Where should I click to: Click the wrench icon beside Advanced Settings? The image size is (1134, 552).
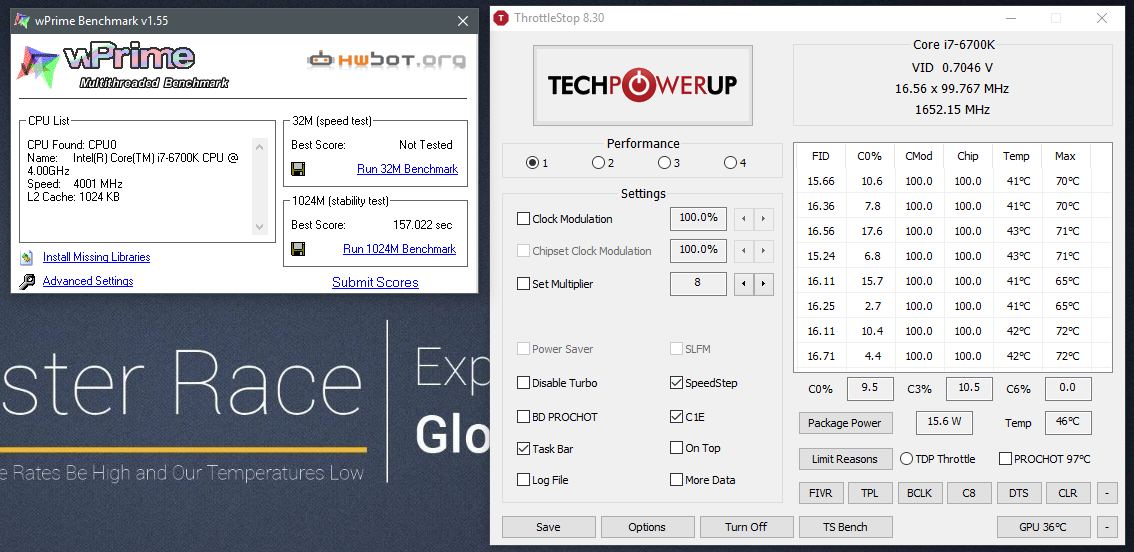tap(27, 281)
